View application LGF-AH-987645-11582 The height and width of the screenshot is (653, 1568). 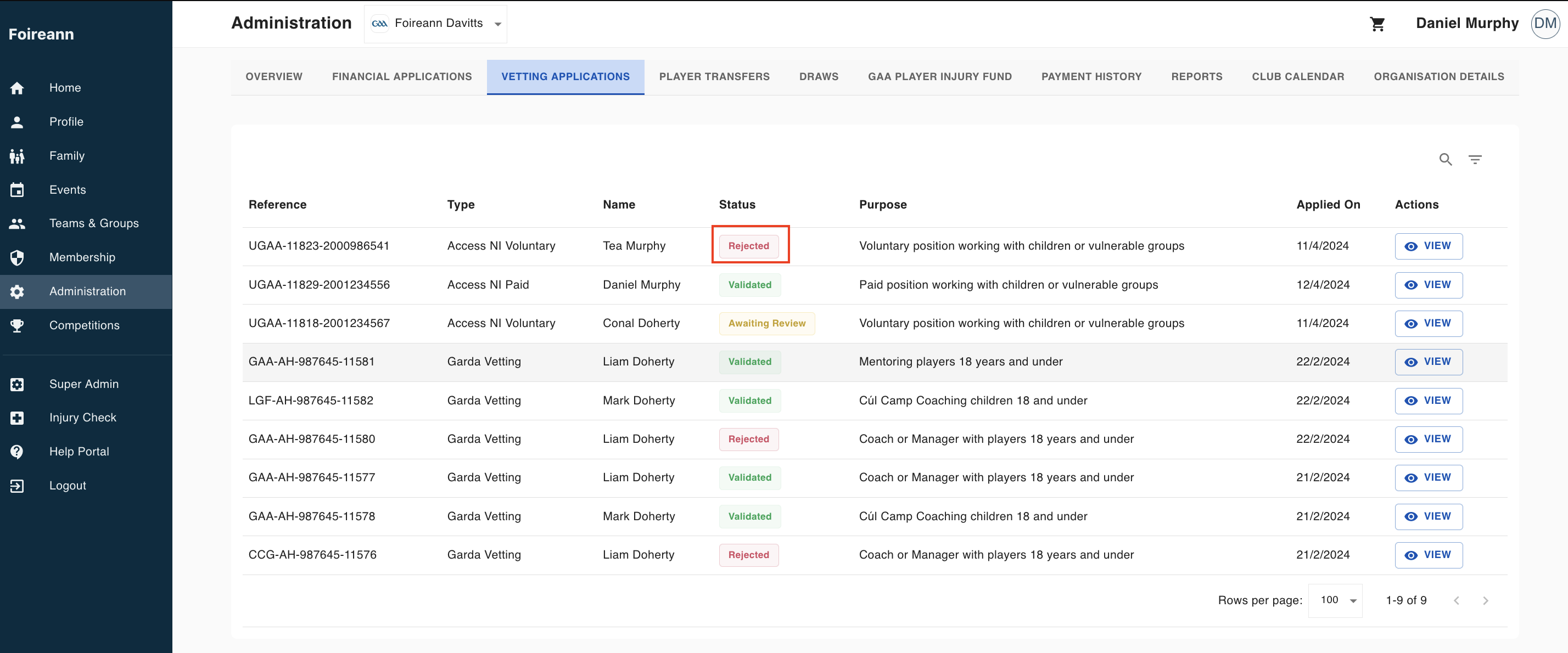point(1428,401)
